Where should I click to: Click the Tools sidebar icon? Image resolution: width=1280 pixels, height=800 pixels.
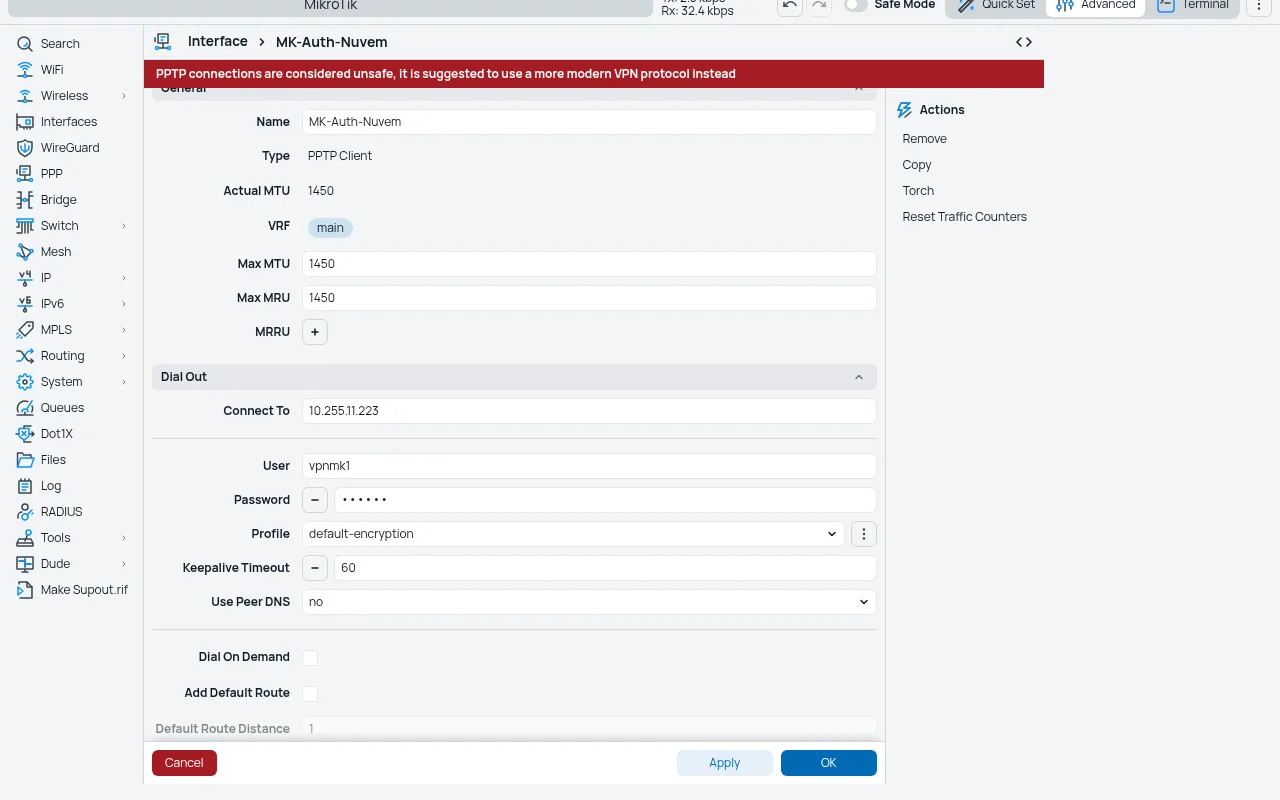pos(25,538)
